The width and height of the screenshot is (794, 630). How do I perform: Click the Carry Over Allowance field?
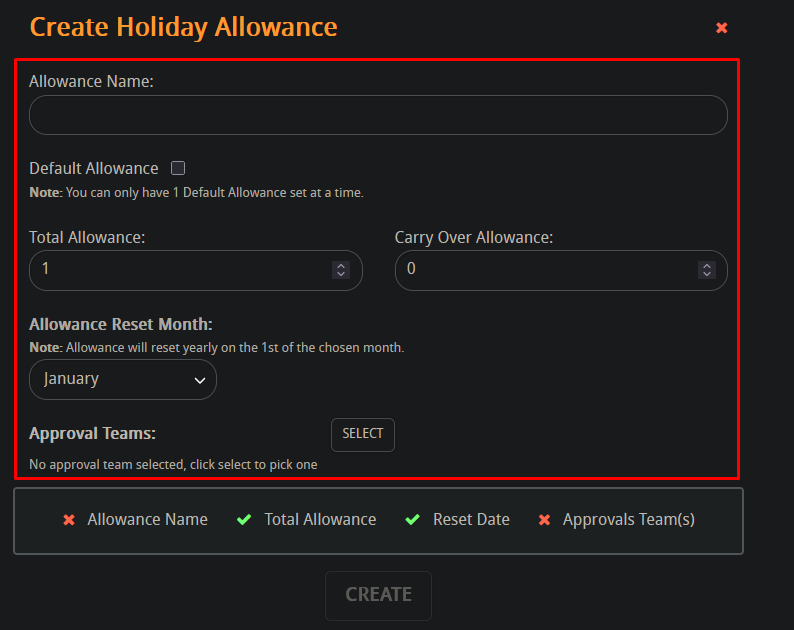tap(561, 270)
